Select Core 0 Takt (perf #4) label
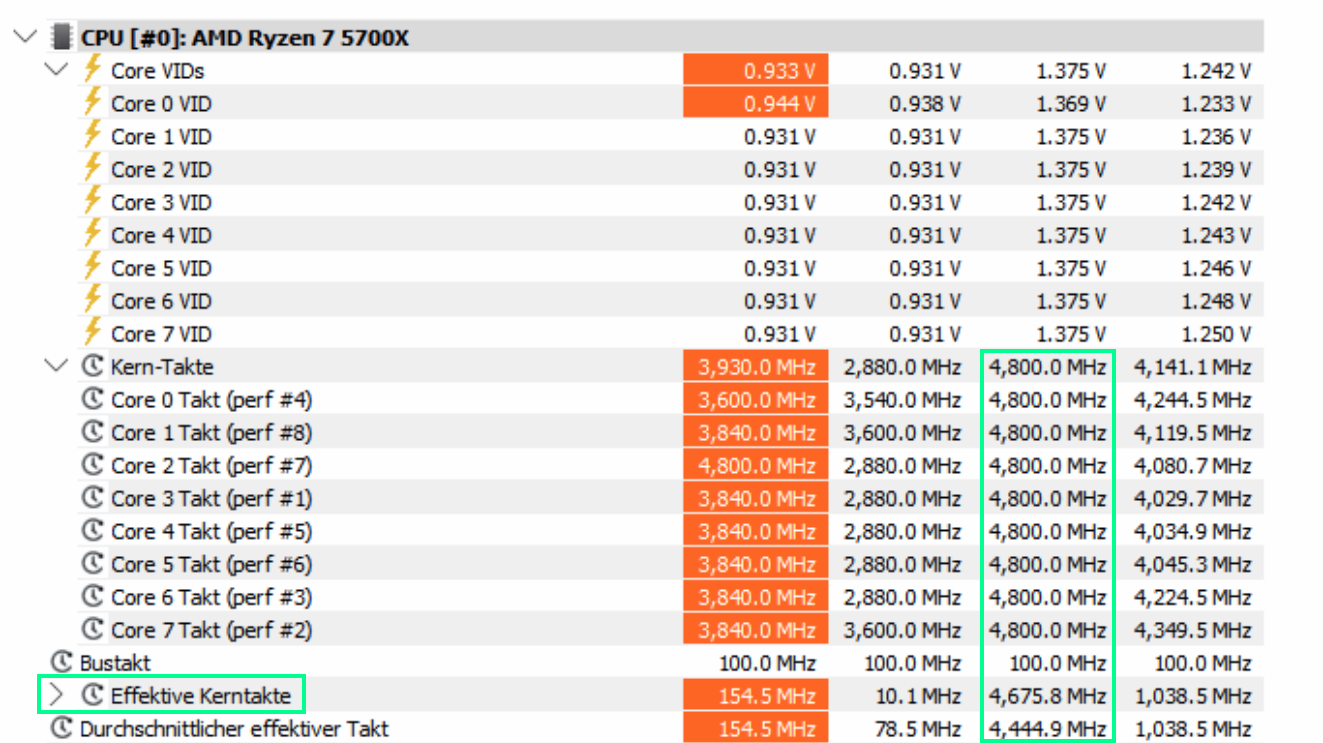The height and width of the screenshot is (743, 1323). coord(211,400)
